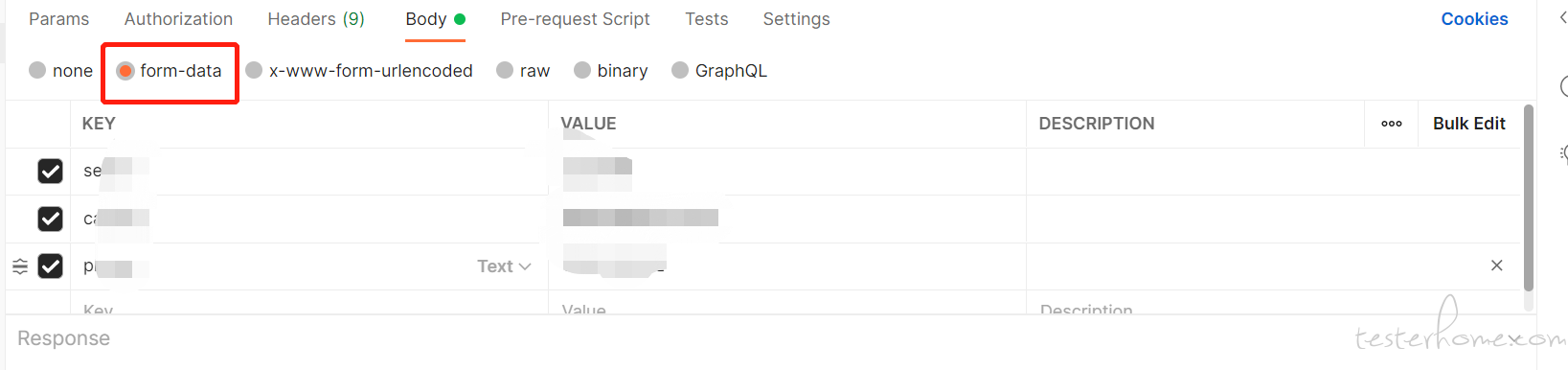
Task: Open the Text type dropdown
Action: 504,266
